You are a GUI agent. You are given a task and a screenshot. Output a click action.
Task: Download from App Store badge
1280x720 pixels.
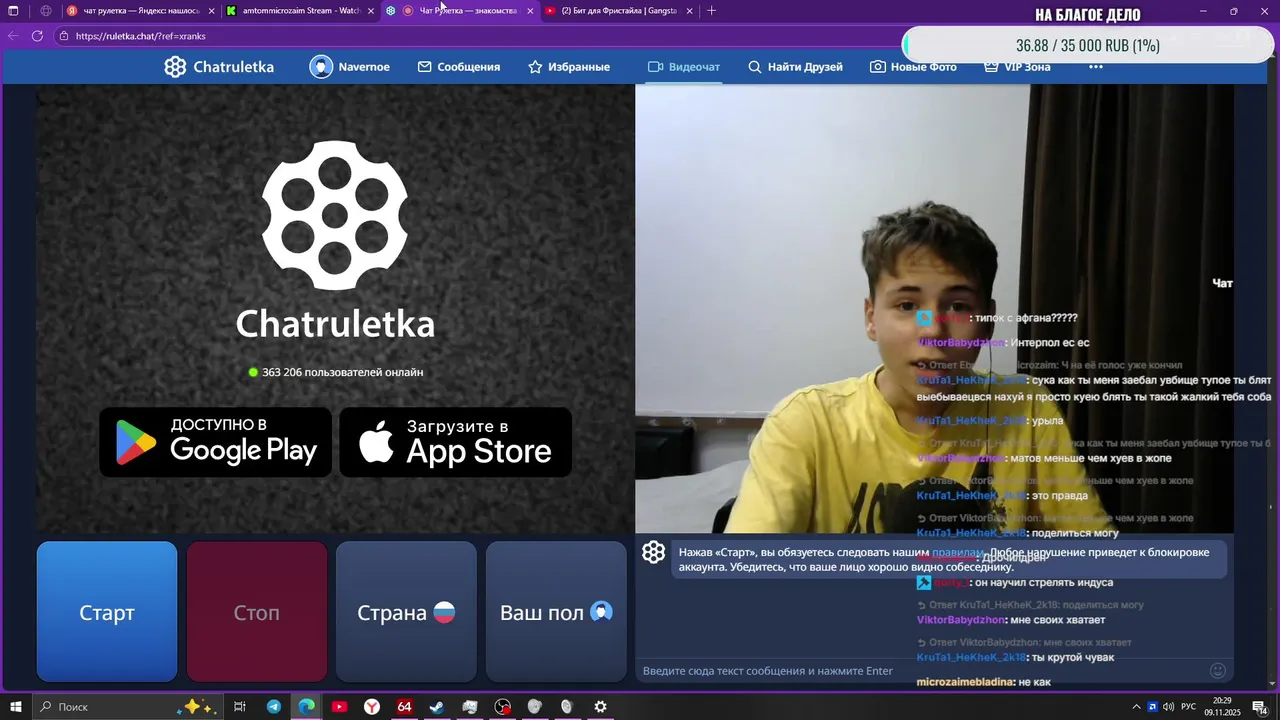click(x=456, y=442)
